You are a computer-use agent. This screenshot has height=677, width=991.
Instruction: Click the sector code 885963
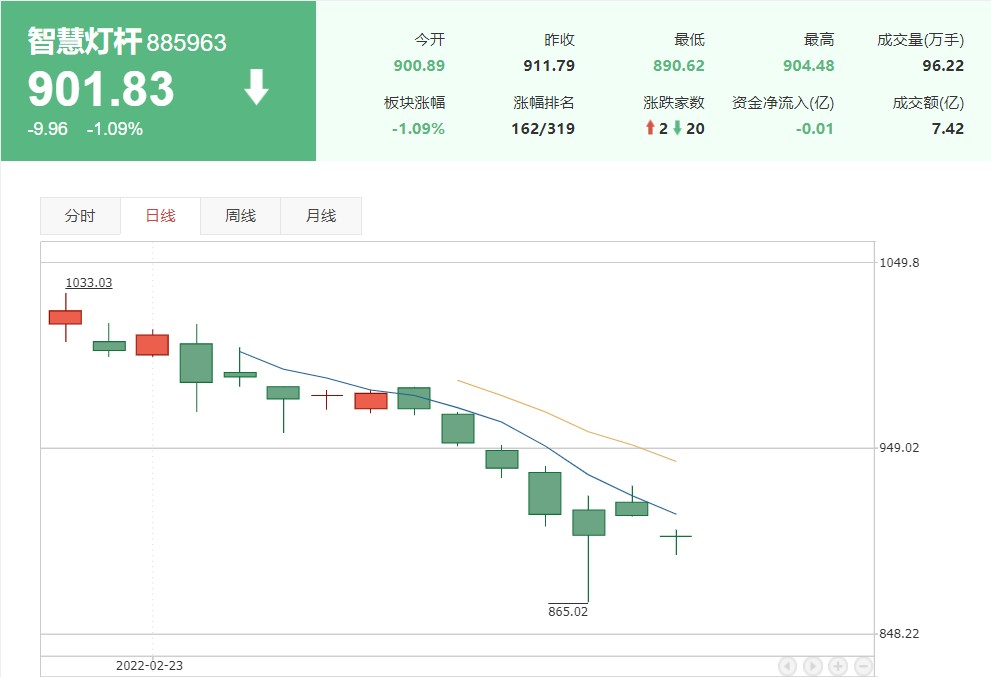click(x=187, y=44)
